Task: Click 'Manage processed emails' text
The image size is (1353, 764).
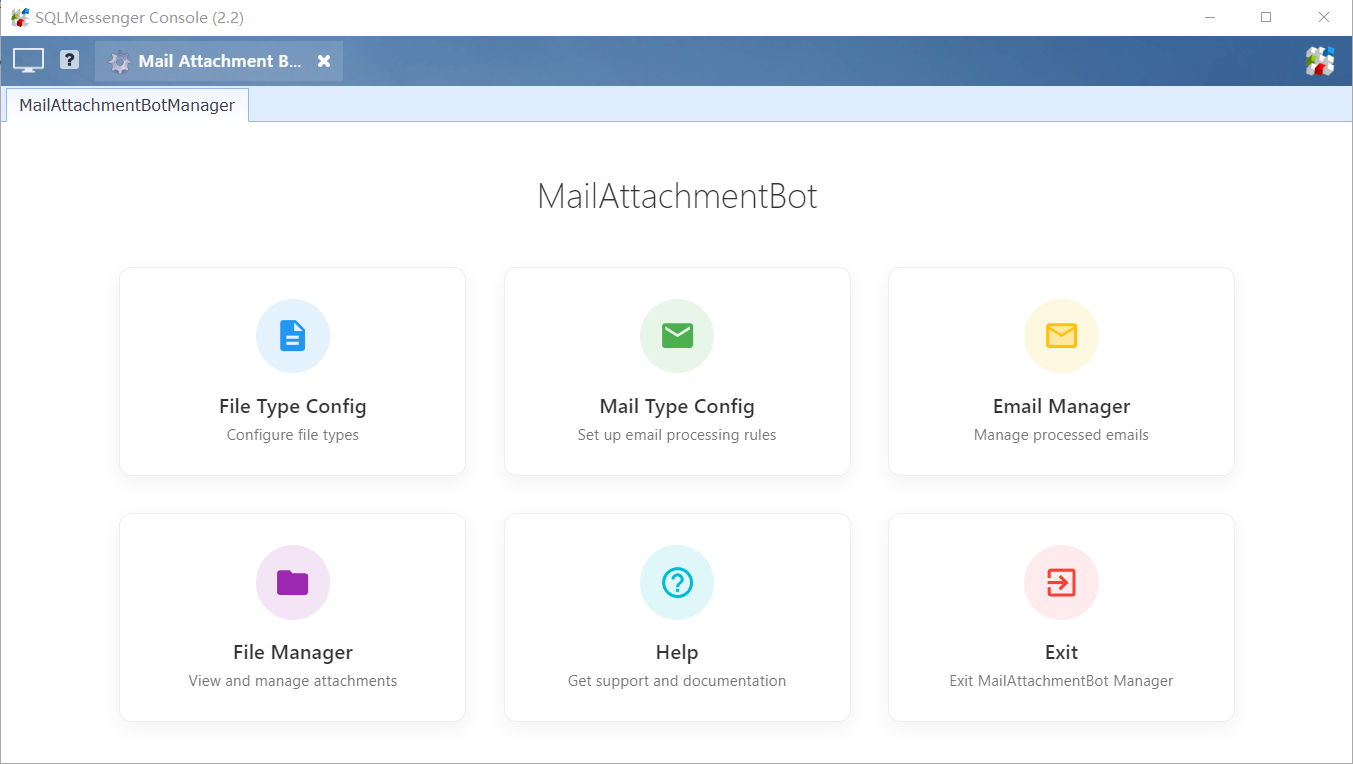Action: coord(1061,435)
